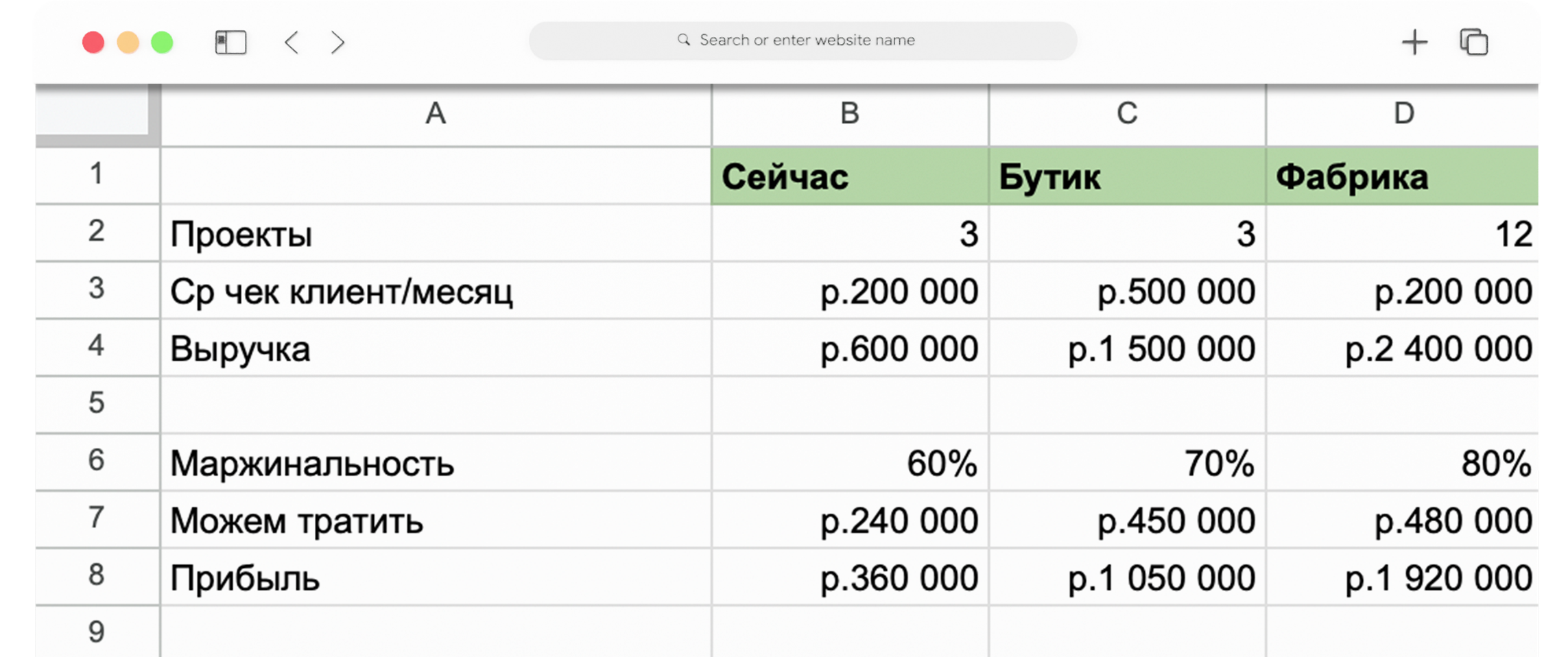Click the select-all corner box
This screenshot has width=1568, height=657.
coord(93,110)
